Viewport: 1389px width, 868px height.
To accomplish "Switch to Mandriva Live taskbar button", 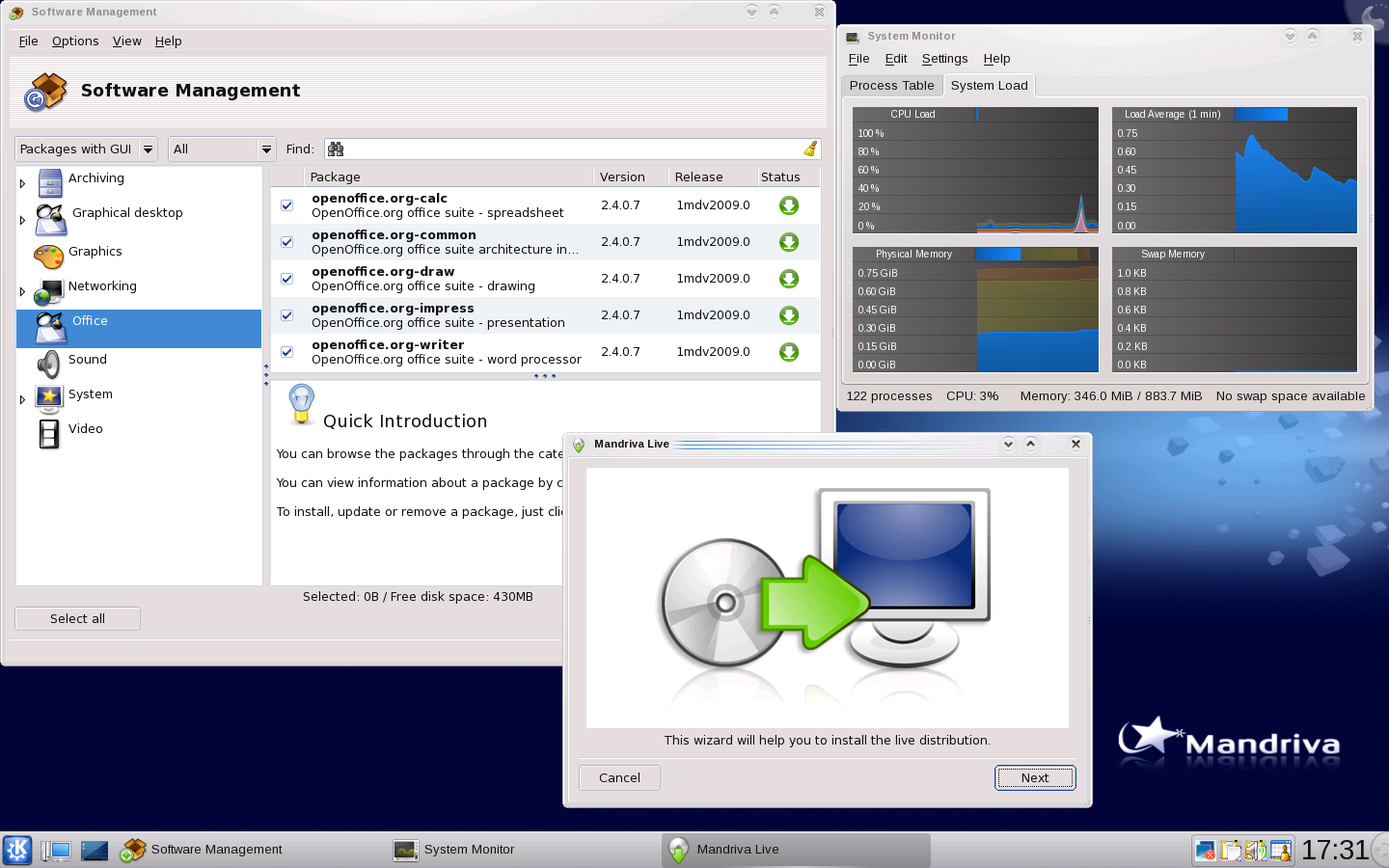I will pos(797,850).
